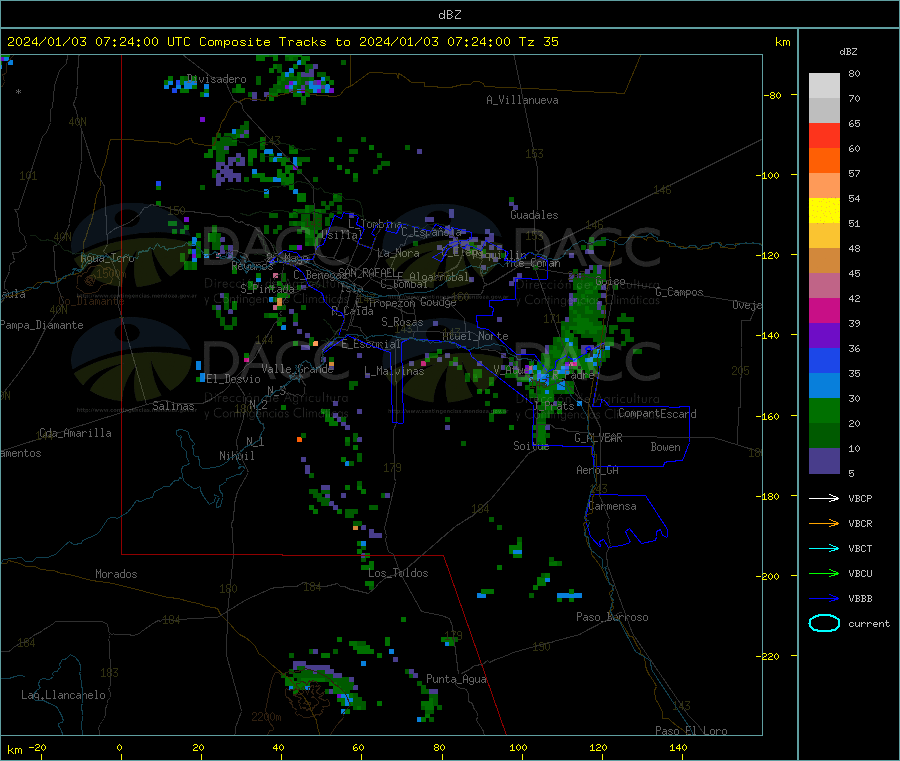Click the Salinas map label
The width and height of the screenshot is (900, 761).
173,406
